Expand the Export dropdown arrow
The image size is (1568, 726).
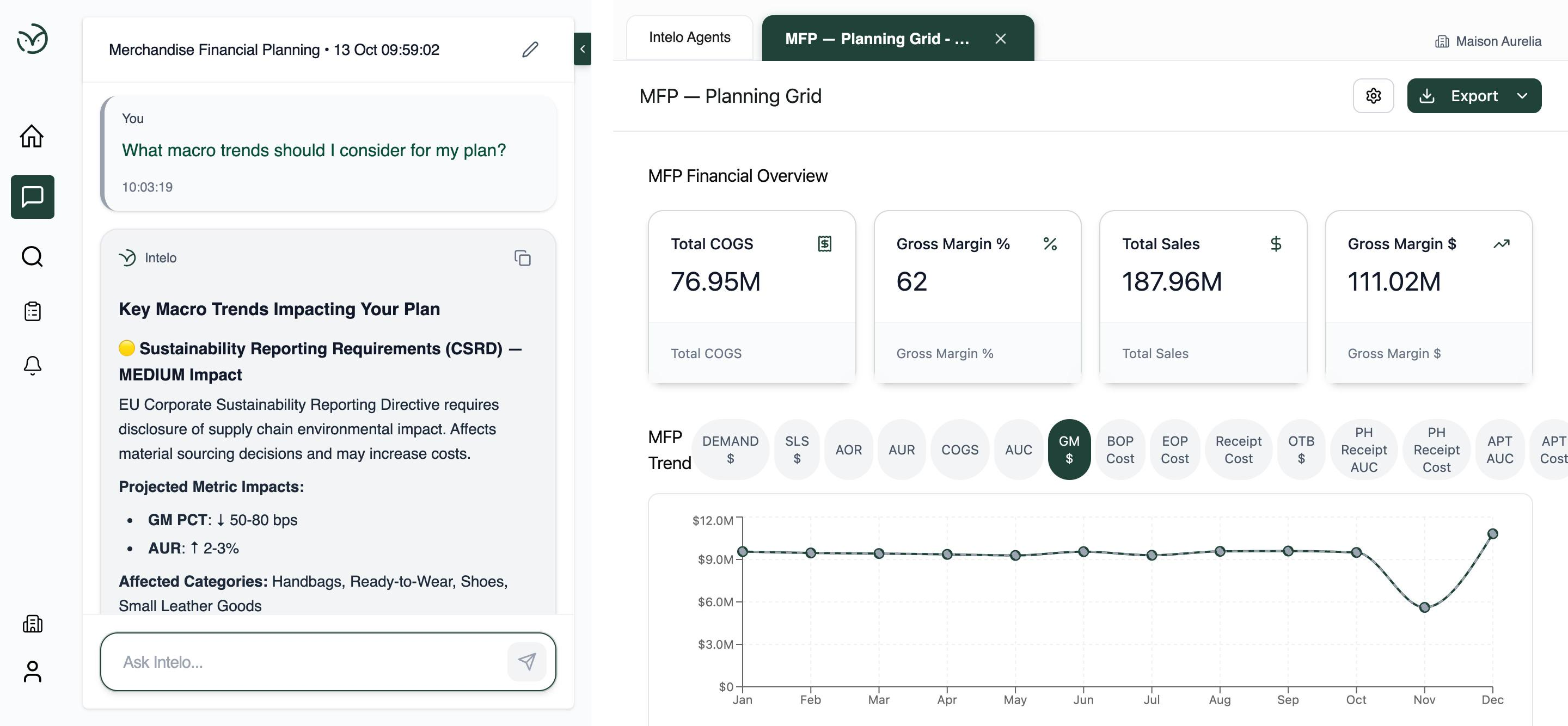click(1522, 96)
